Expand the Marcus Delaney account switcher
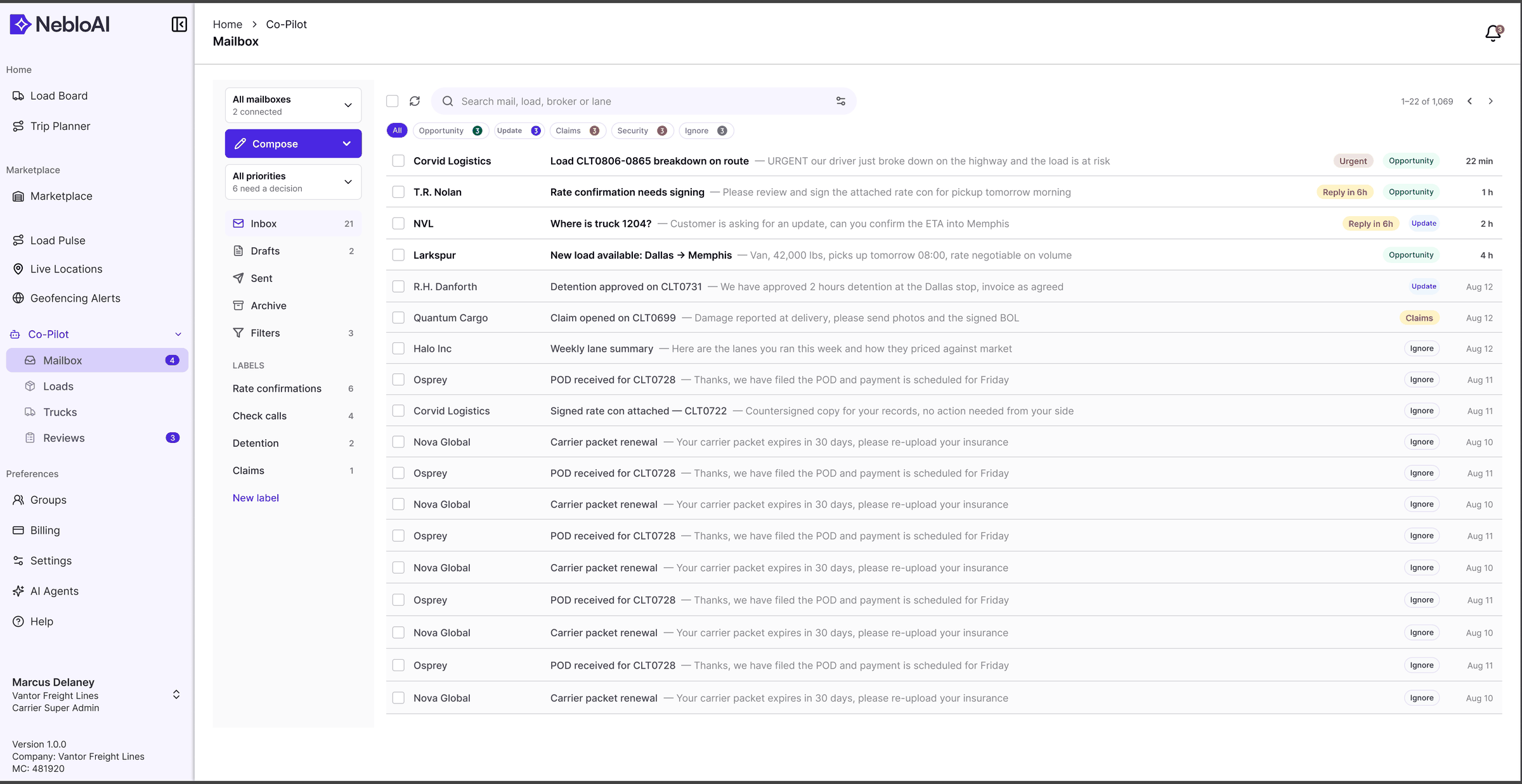The image size is (1522, 784). pyautogui.click(x=176, y=695)
